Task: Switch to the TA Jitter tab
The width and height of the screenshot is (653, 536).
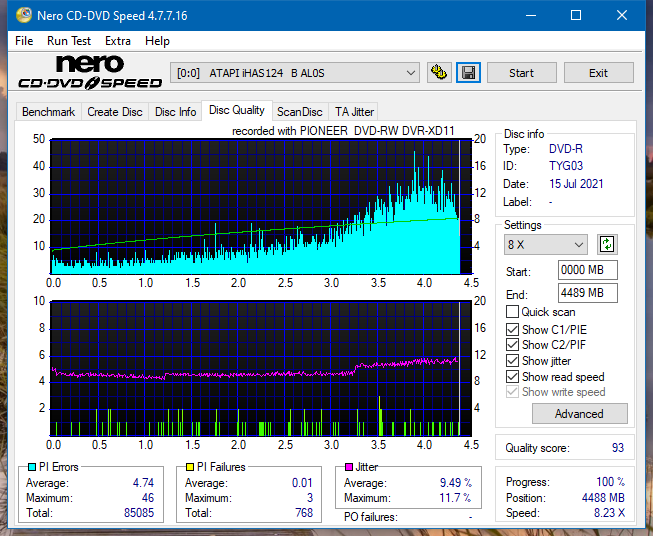Action: [x=354, y=112]
